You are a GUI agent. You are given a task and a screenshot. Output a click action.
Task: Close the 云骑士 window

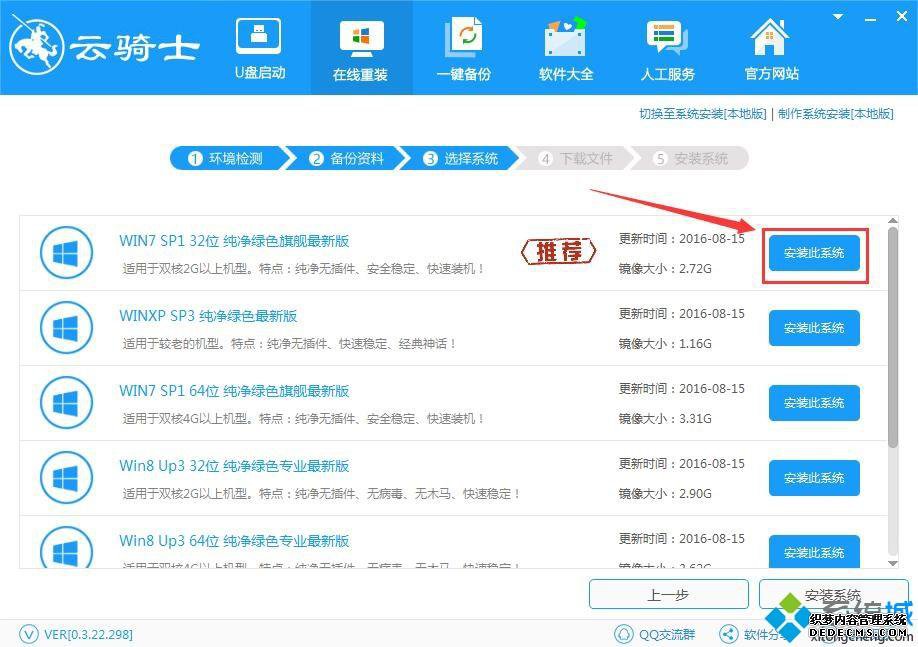pos(902,17)
